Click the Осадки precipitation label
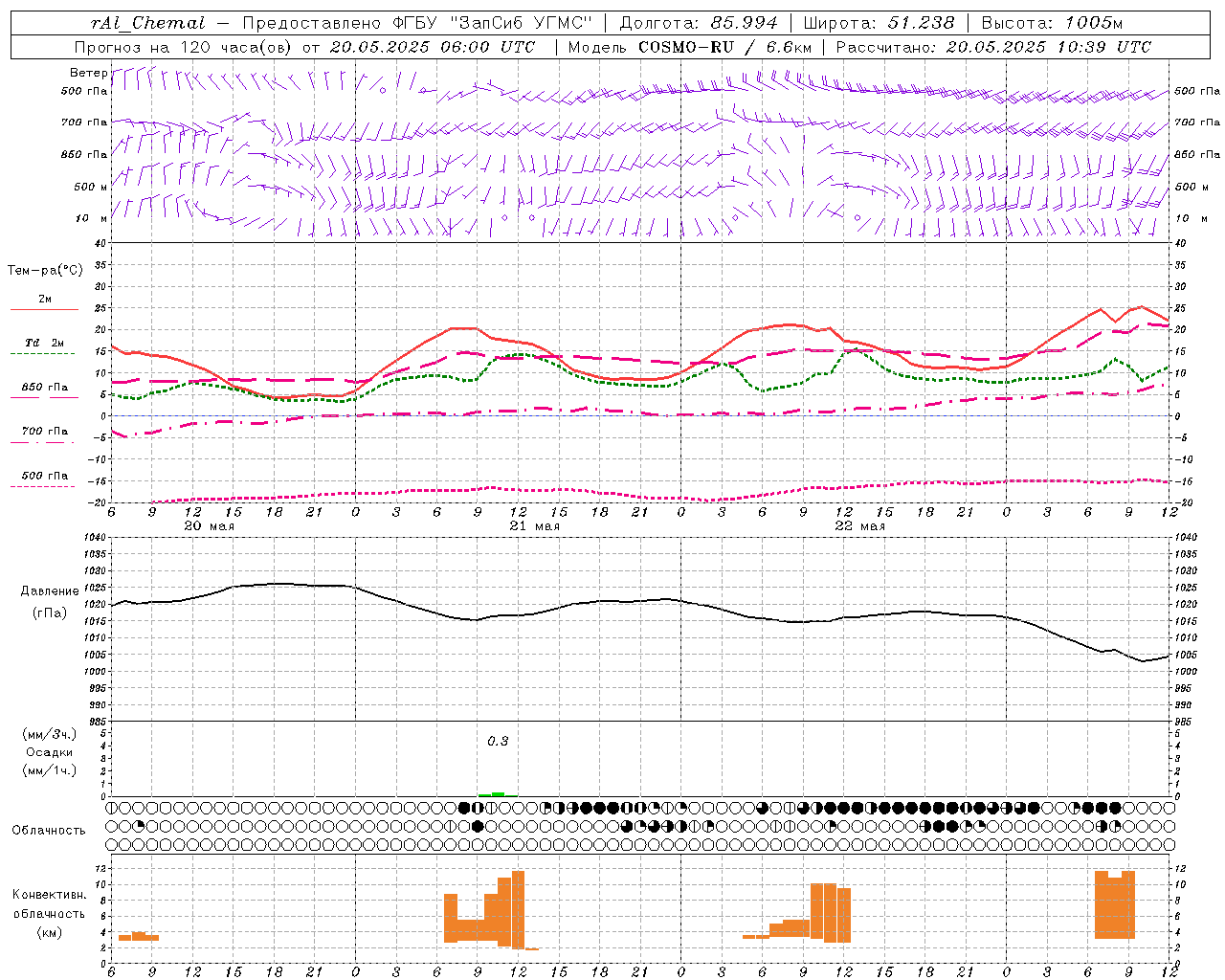This screenshot has height=980, width=1225. point(50,752)
